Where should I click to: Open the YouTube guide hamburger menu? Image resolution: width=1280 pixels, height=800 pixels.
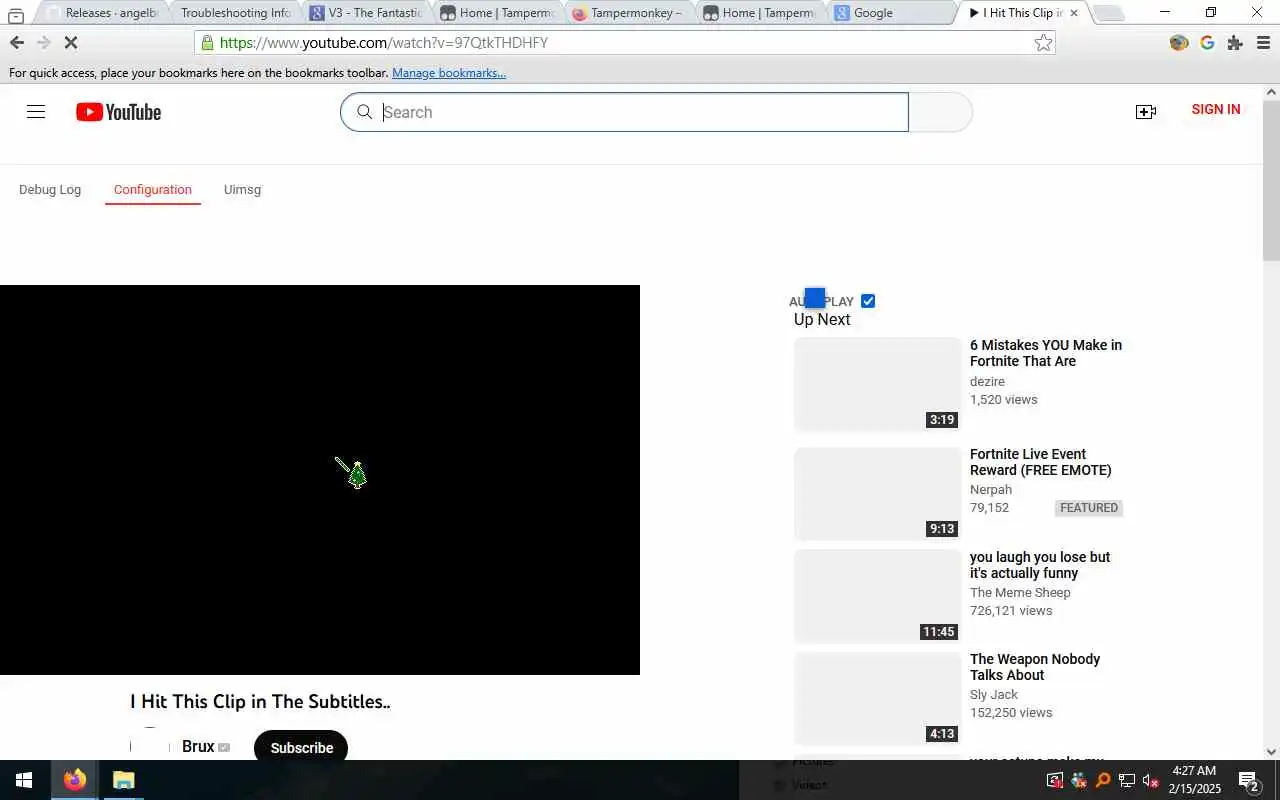36,112
